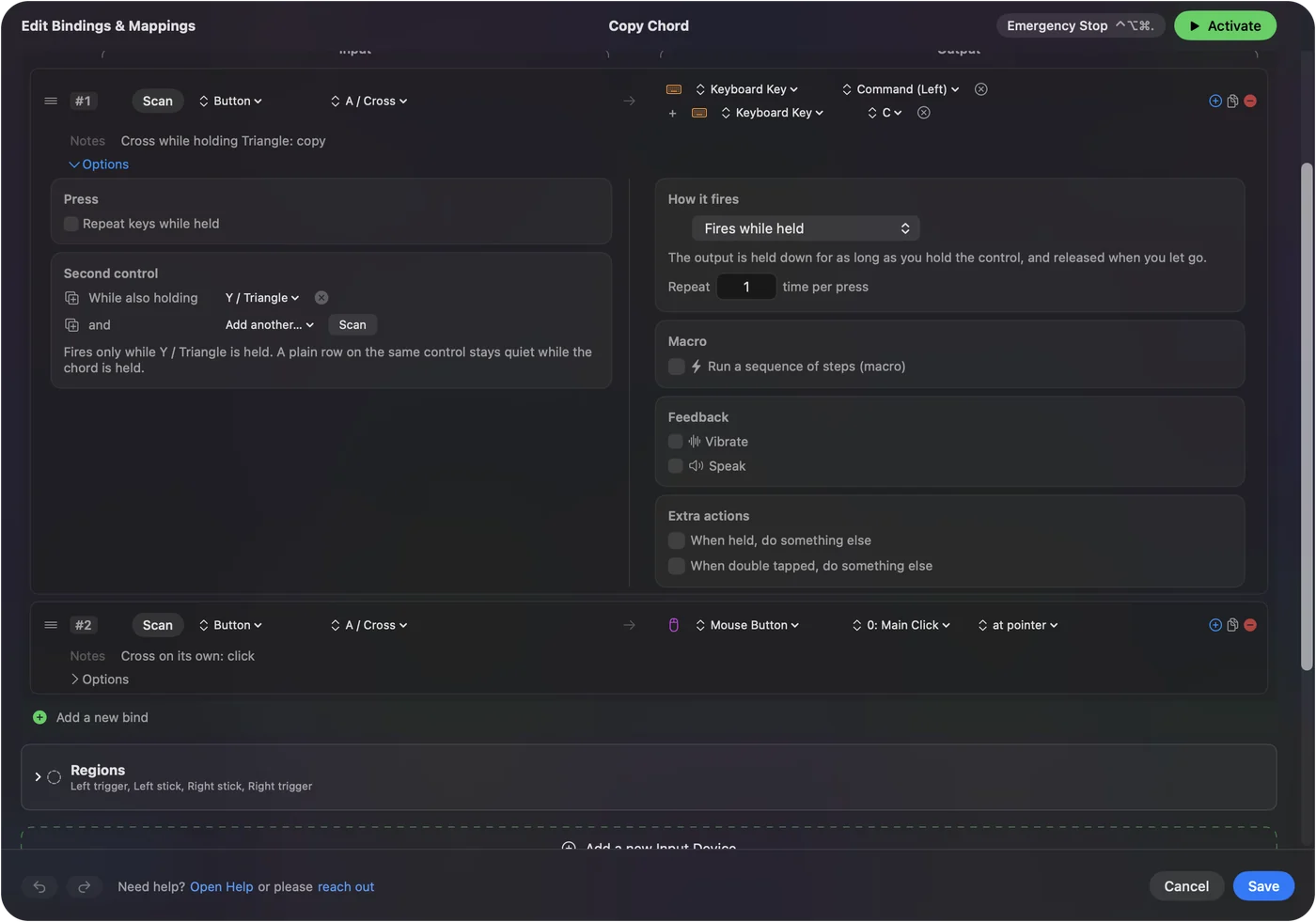
Task: Check When held, do something else
Action: click(x=676, y=540)
